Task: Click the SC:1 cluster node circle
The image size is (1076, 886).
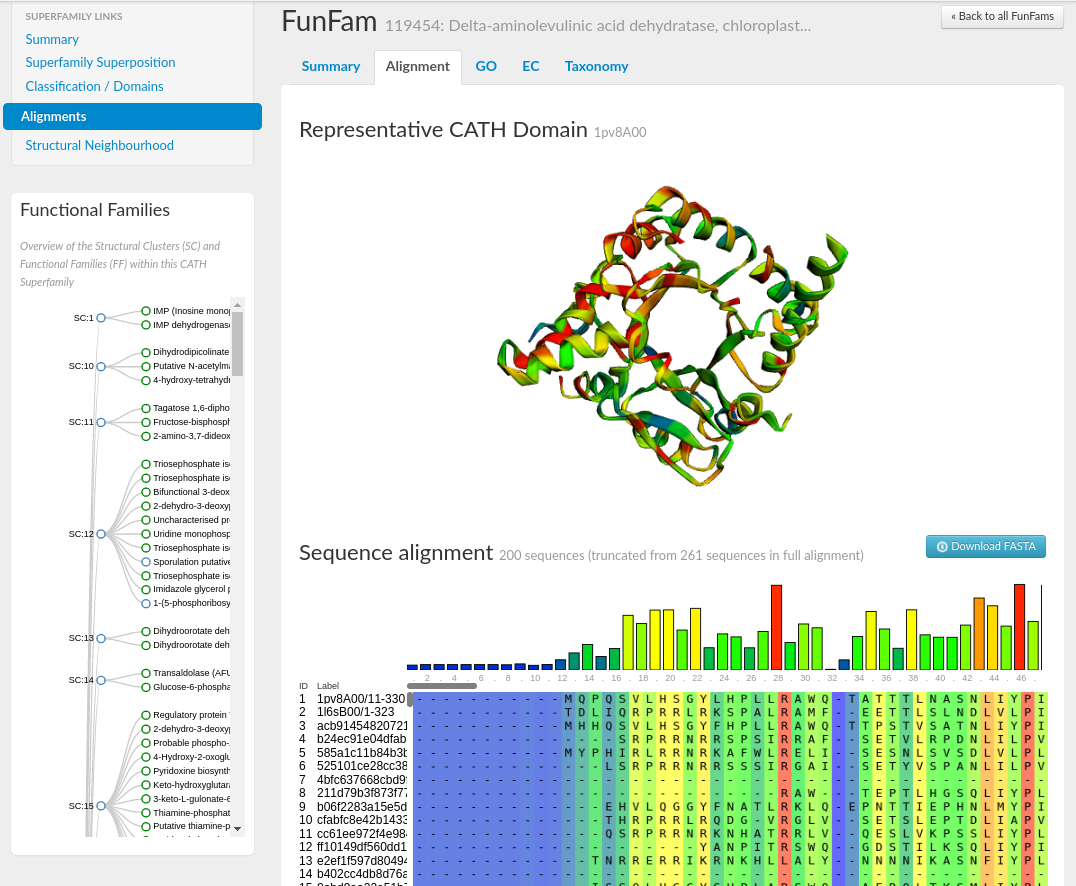Action: pos(101,318)
